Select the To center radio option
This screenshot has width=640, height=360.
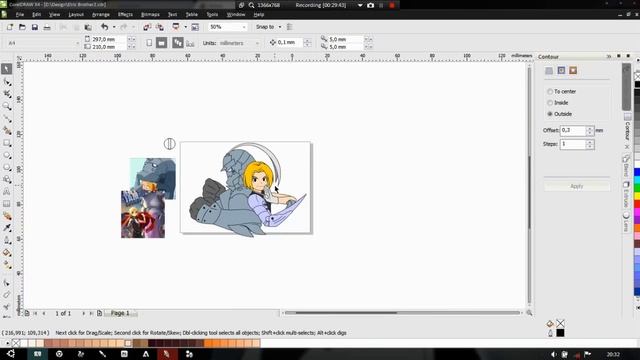(562, 91)
